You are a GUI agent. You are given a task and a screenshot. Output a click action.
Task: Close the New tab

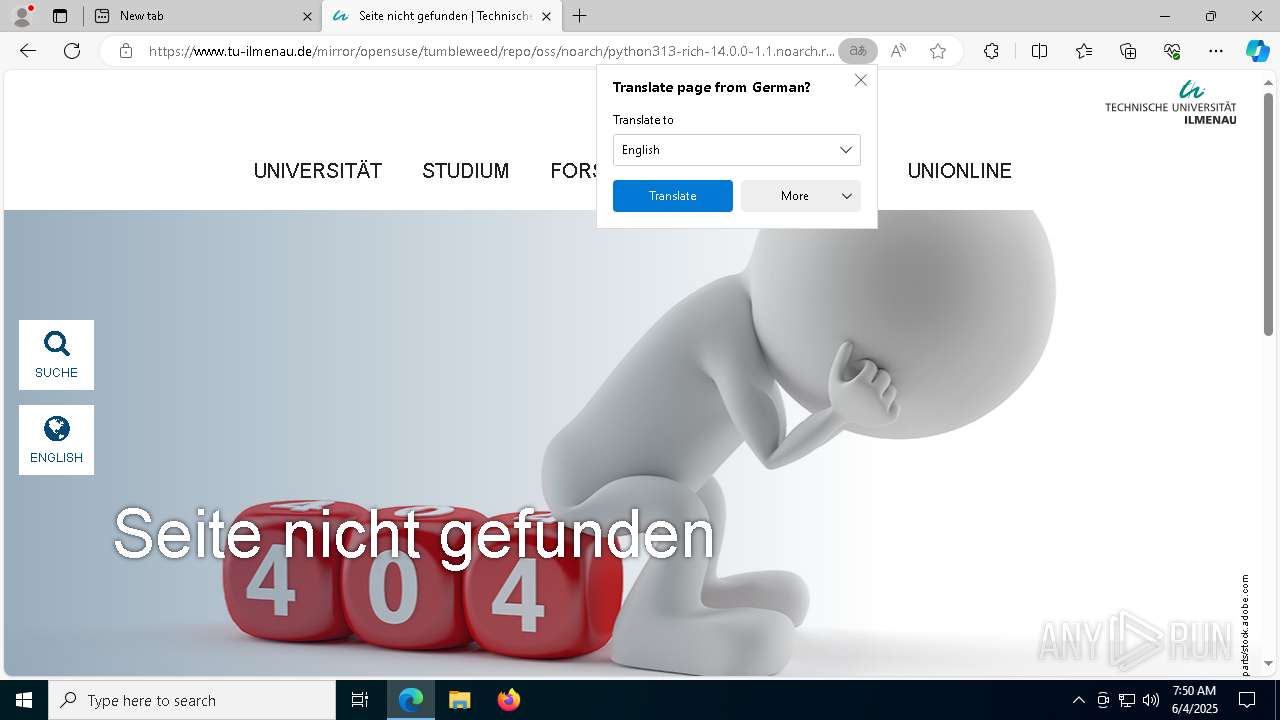[307, 16]
